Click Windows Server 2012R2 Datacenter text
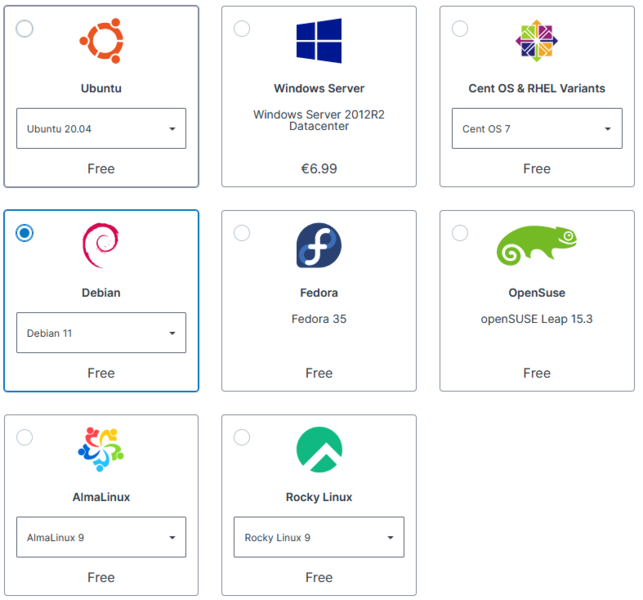Screen dimensions: 643x600 pos(319,120)
